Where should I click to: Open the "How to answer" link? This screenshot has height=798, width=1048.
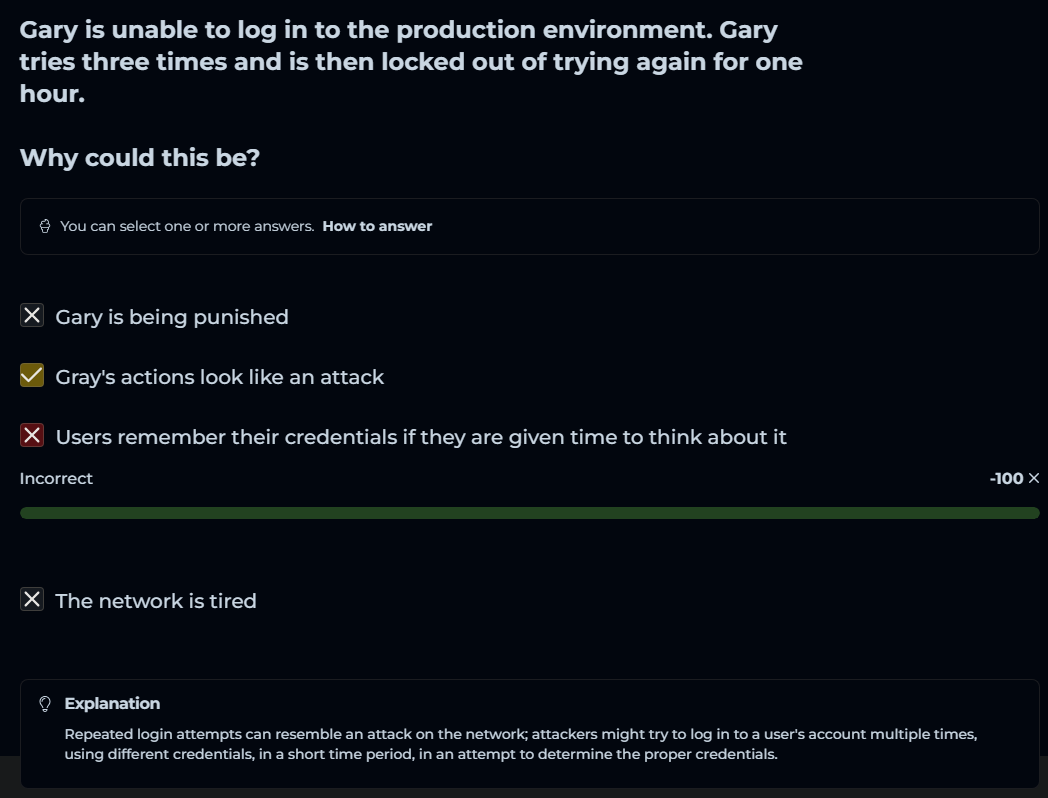coord(377,226)
